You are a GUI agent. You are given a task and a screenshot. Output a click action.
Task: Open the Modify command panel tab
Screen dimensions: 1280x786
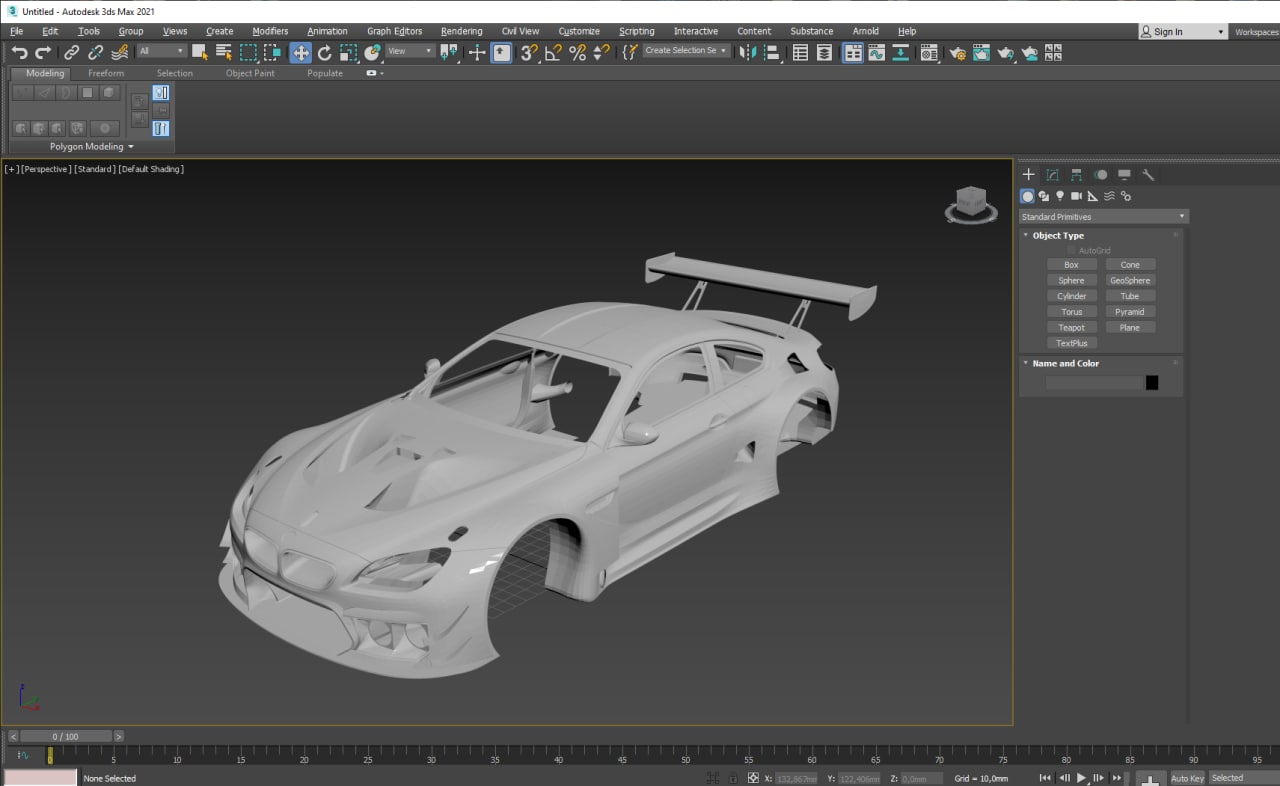(1052, 174)
